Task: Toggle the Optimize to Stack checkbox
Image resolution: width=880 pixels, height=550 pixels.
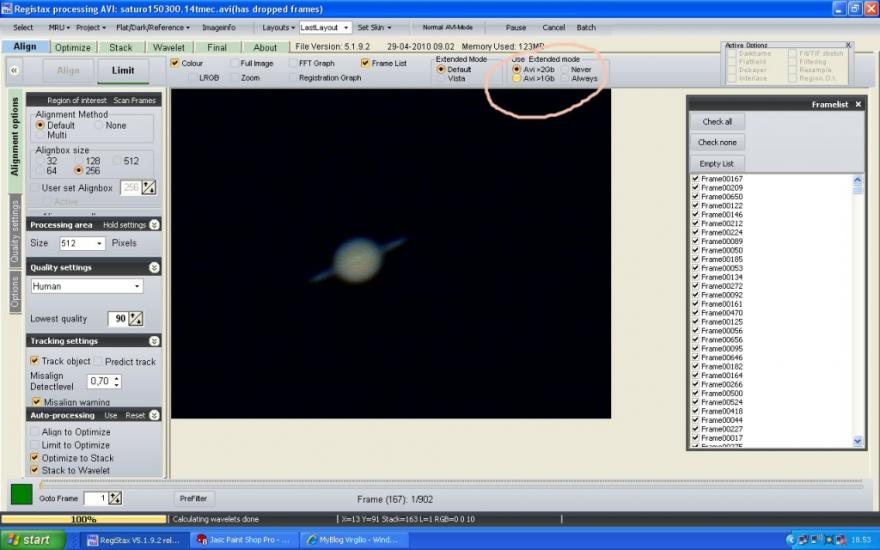Action: [x=35, y=458]
